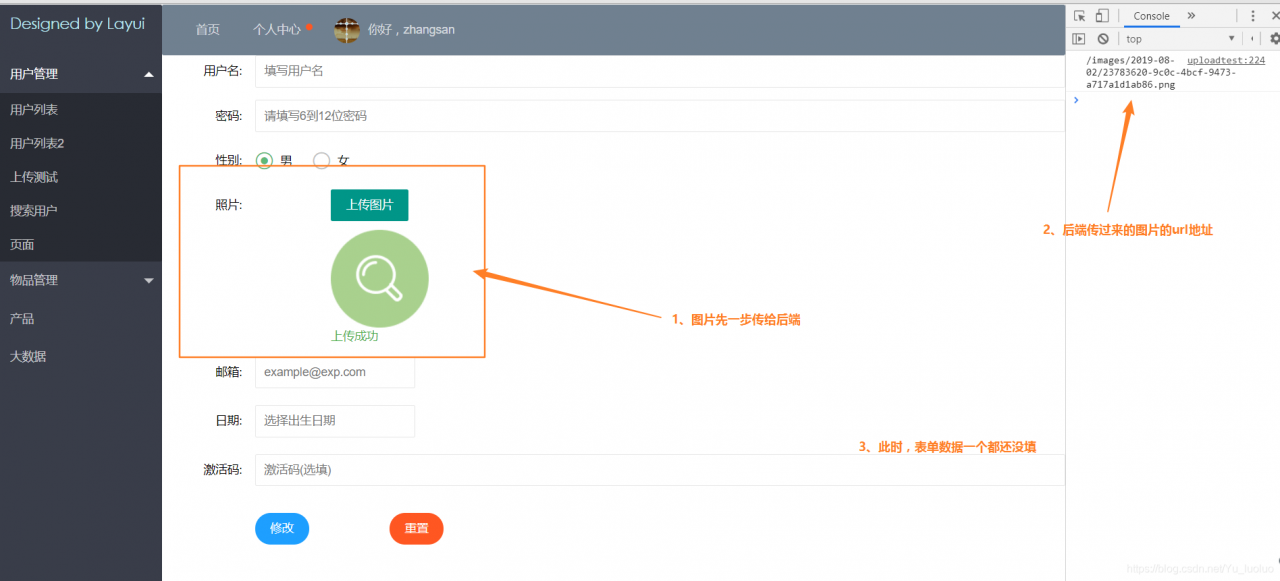The image size is (1280, 581).
Task: Show more DevTools tabs chevron
Action: (1192, 16)
